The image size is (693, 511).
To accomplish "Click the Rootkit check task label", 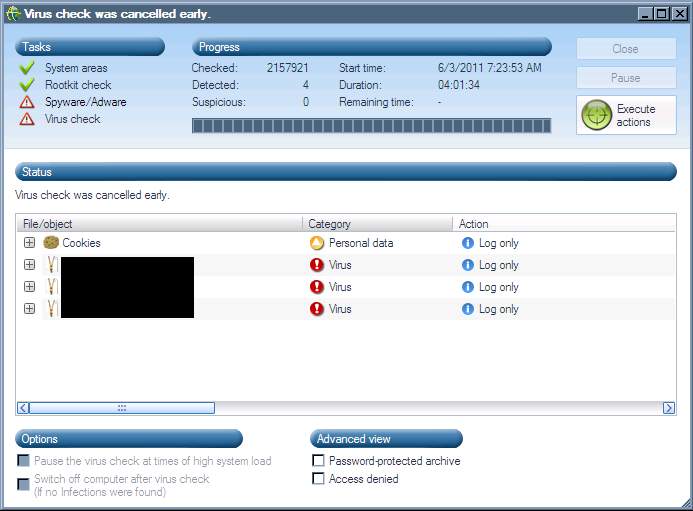I will [78, 84].
